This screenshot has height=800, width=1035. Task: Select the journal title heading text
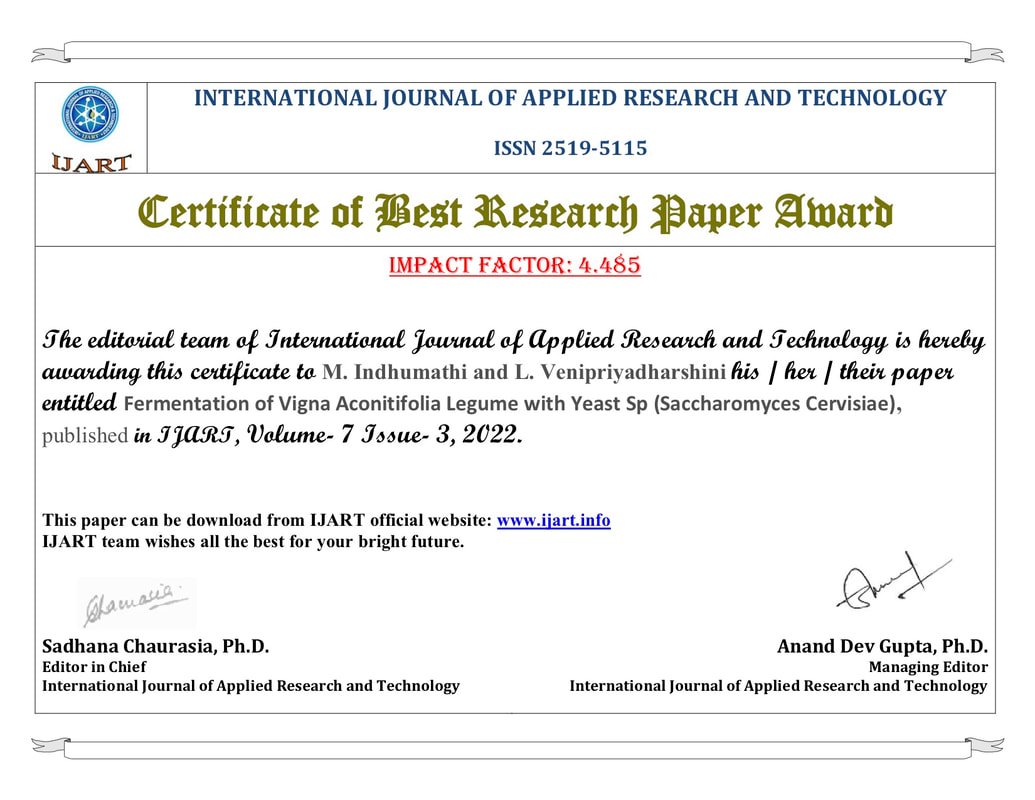(x=570, y=98)
